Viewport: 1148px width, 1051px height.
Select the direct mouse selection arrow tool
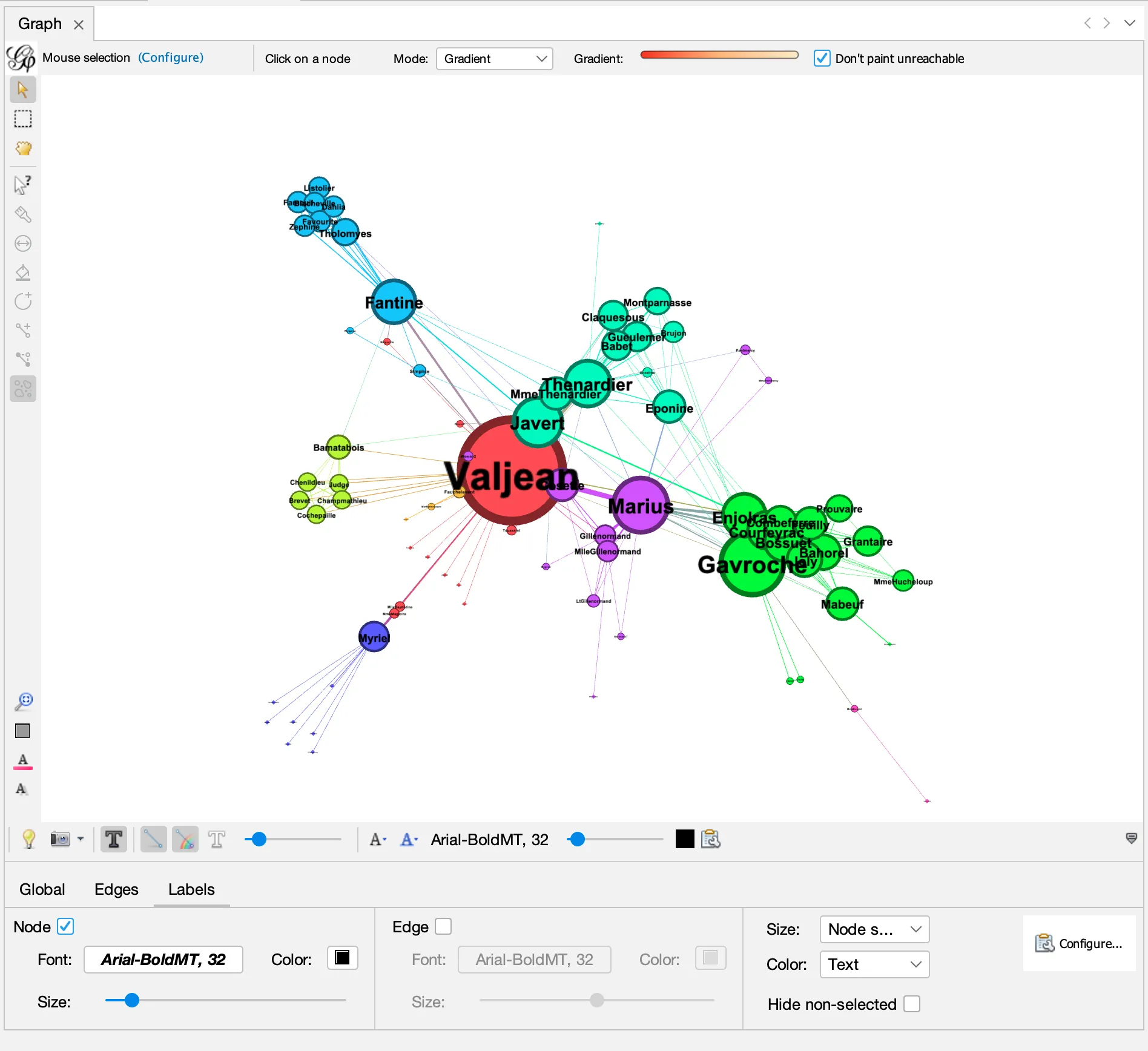coord(23,90)
